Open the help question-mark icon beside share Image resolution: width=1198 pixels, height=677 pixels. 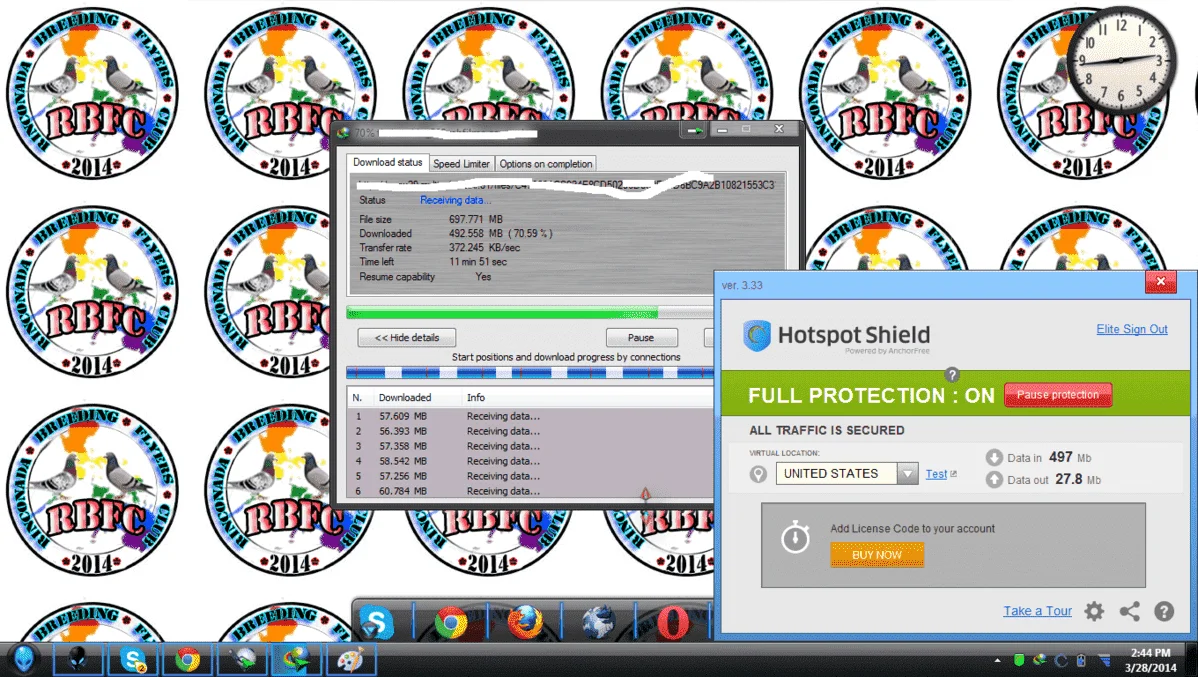pos(1164,611)
